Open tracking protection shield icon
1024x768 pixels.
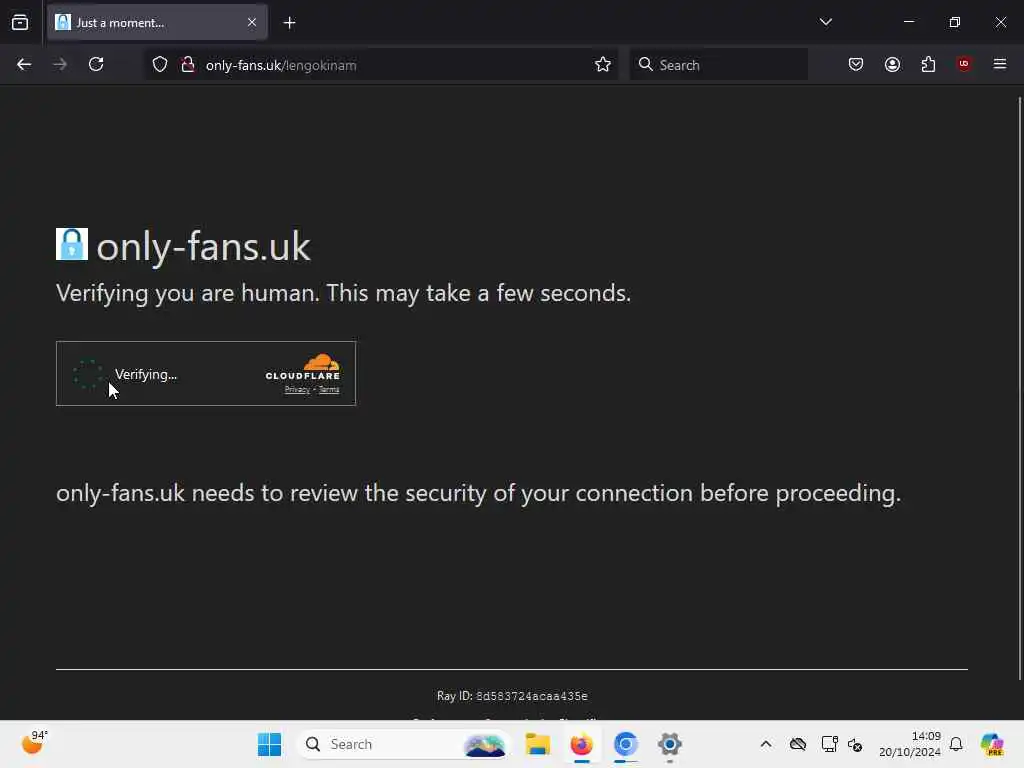[x=160, y=65]
